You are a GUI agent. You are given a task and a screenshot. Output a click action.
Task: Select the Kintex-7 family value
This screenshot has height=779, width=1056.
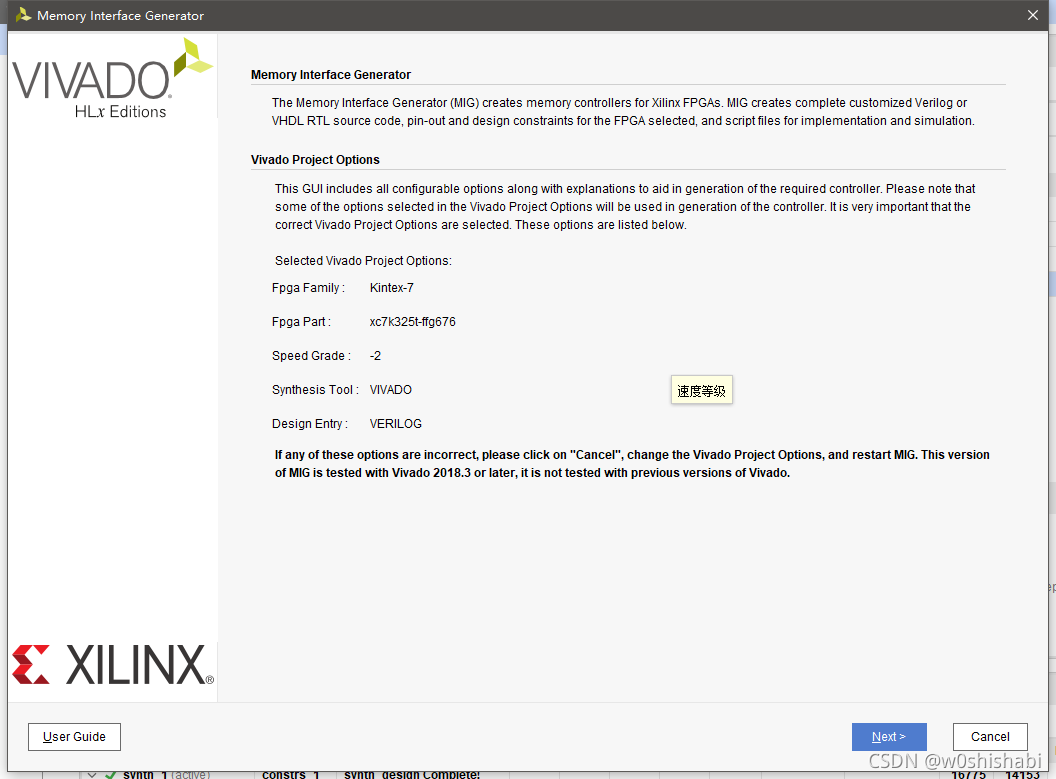391,288
